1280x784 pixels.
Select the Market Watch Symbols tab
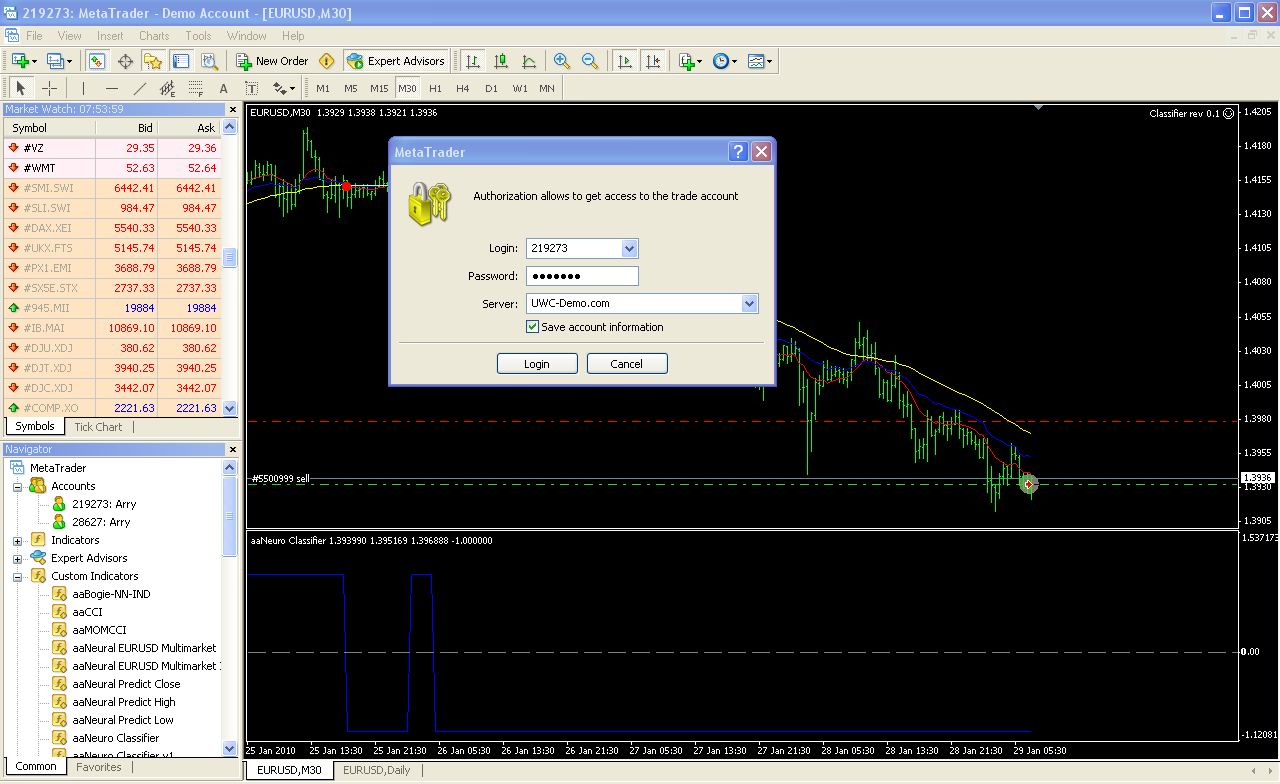point(35,426)
